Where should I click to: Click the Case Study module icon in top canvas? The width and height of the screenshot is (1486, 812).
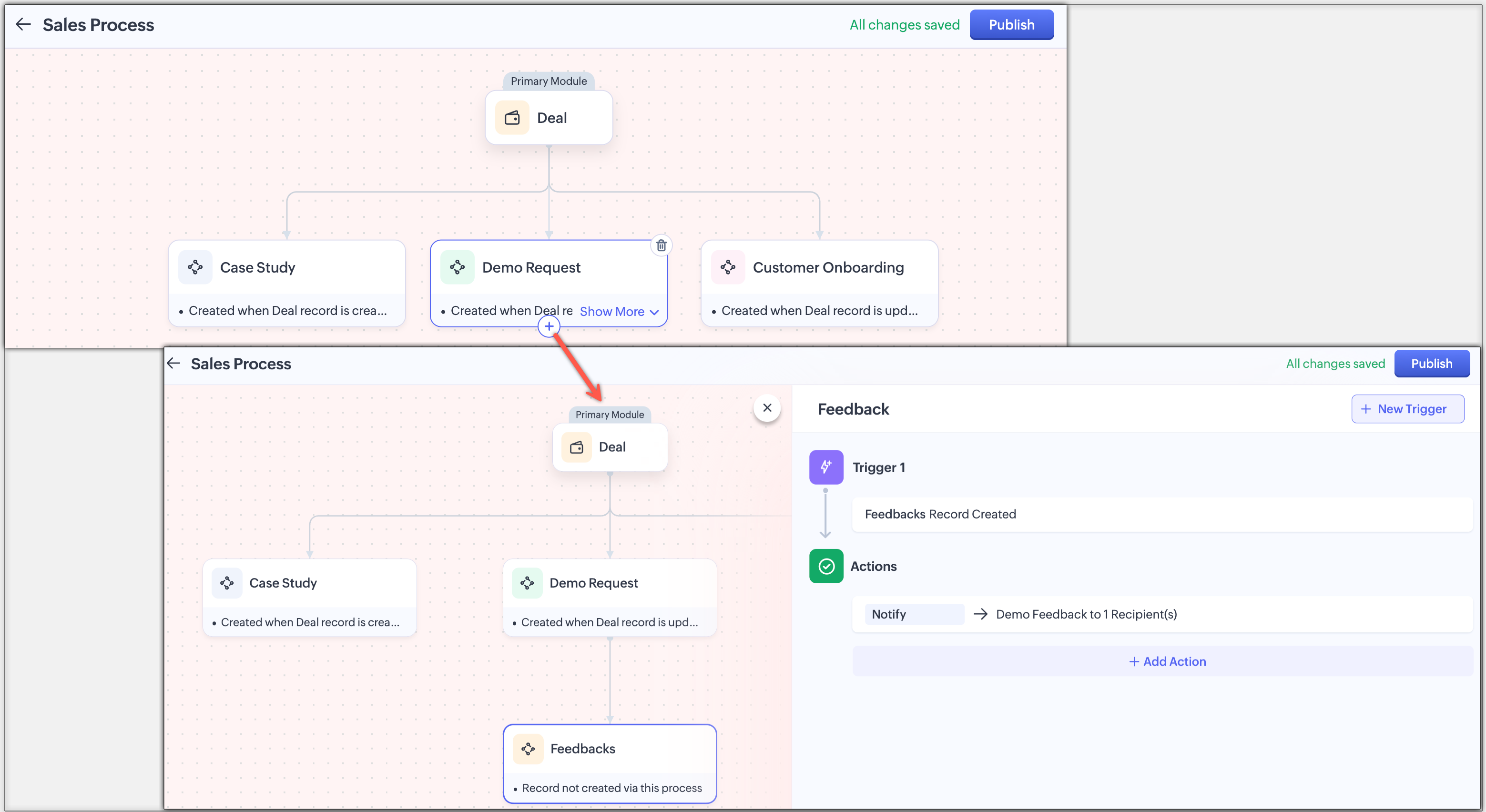click(x=195, y=267)
